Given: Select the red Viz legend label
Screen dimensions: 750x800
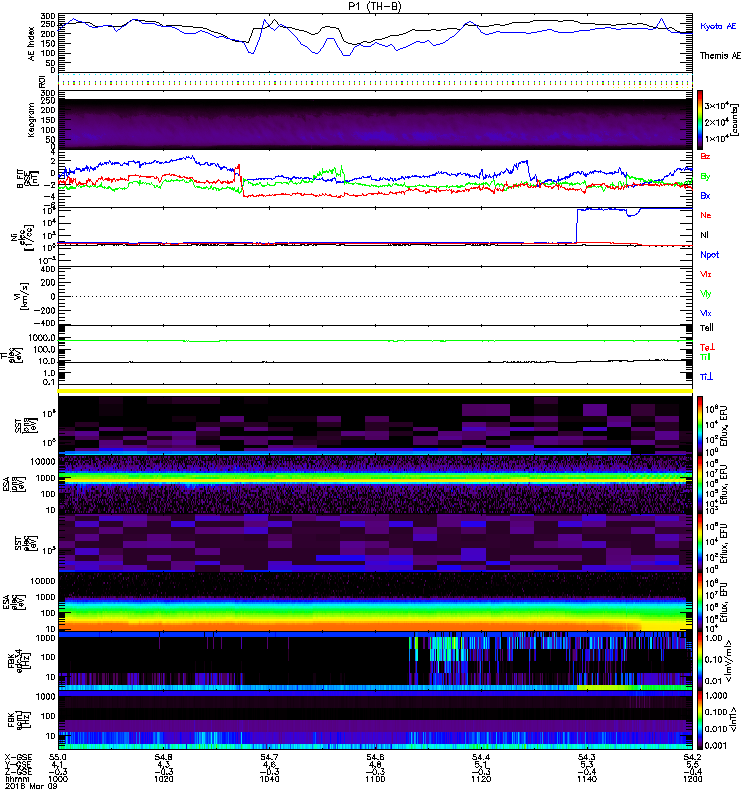Looking at the screenshot, I should point(705,274).
